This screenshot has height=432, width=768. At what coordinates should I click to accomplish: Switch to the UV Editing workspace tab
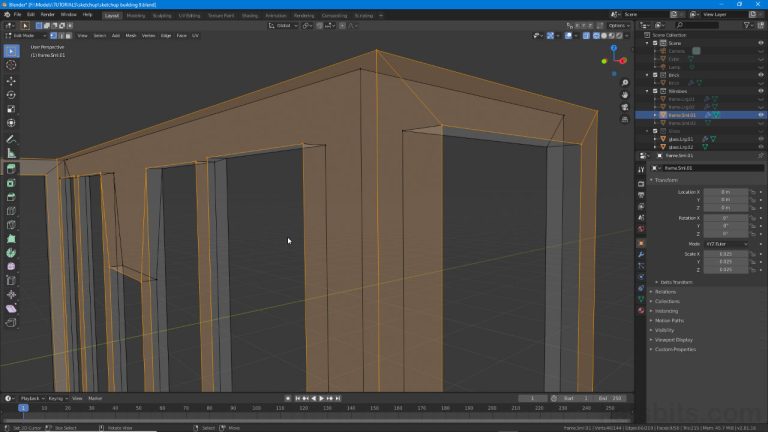click(x=189, y=16)
